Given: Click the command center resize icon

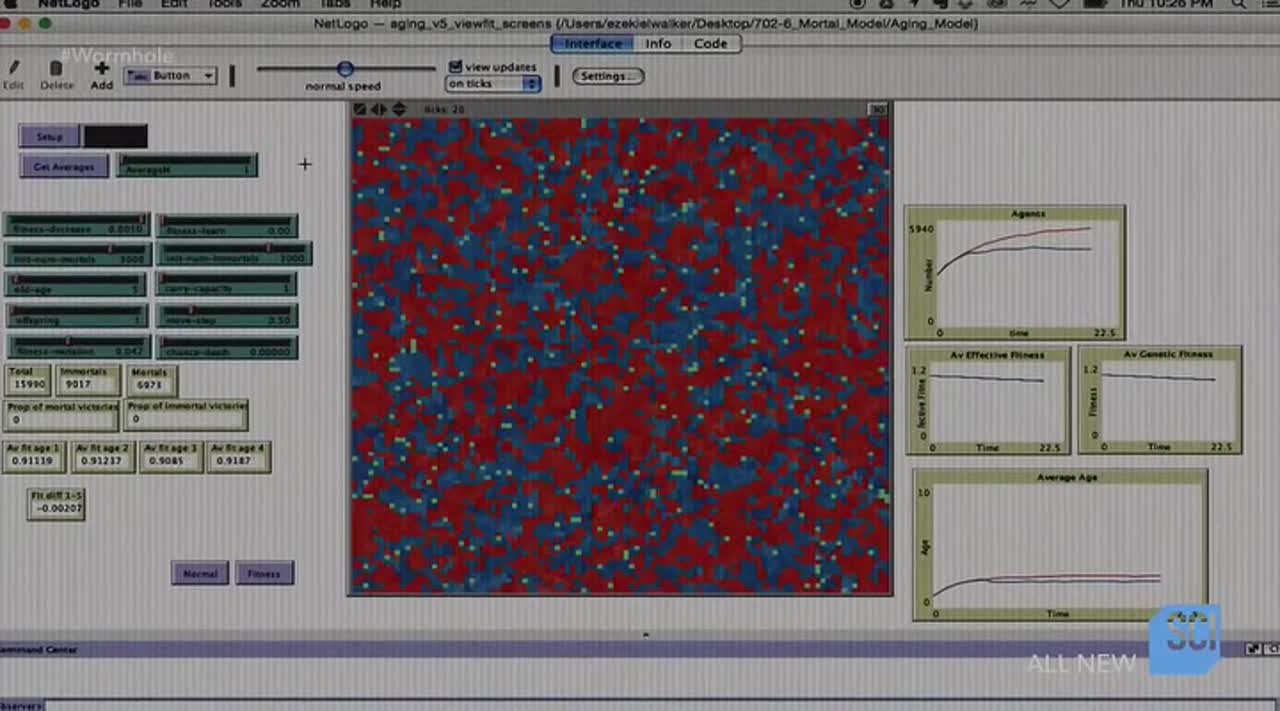Looking at the screenshot, I should click(1254, 649).
